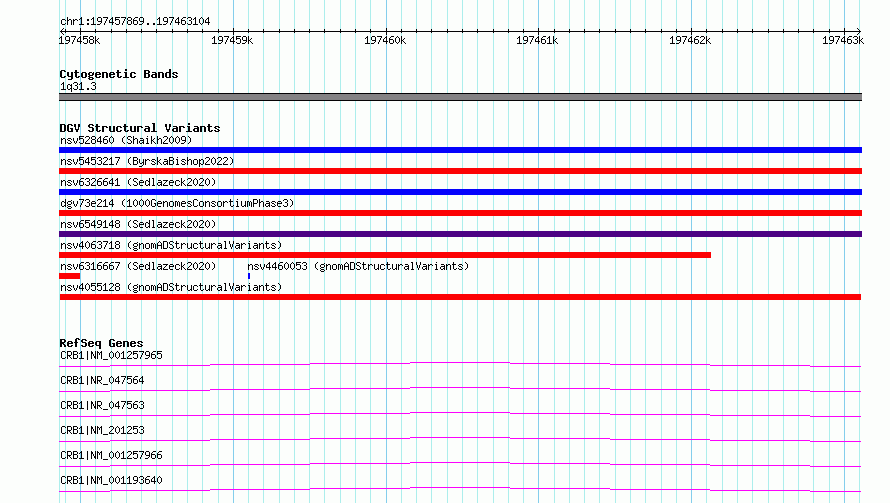Click the DGV Structural Variants track title

(140, 128)
